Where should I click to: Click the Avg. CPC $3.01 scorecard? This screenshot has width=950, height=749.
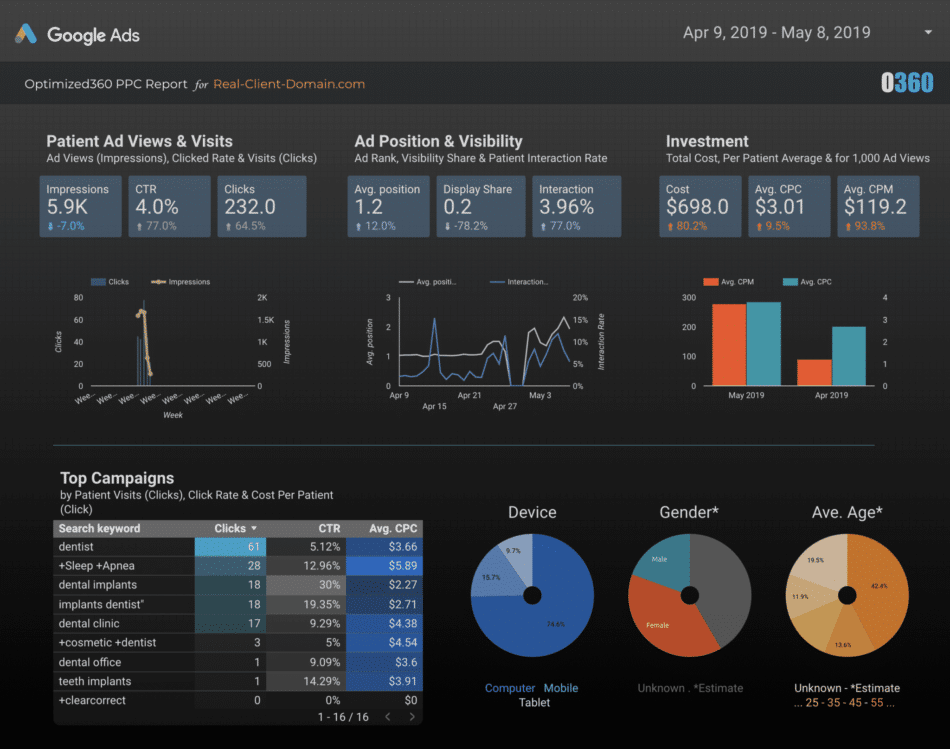(789, 207)
